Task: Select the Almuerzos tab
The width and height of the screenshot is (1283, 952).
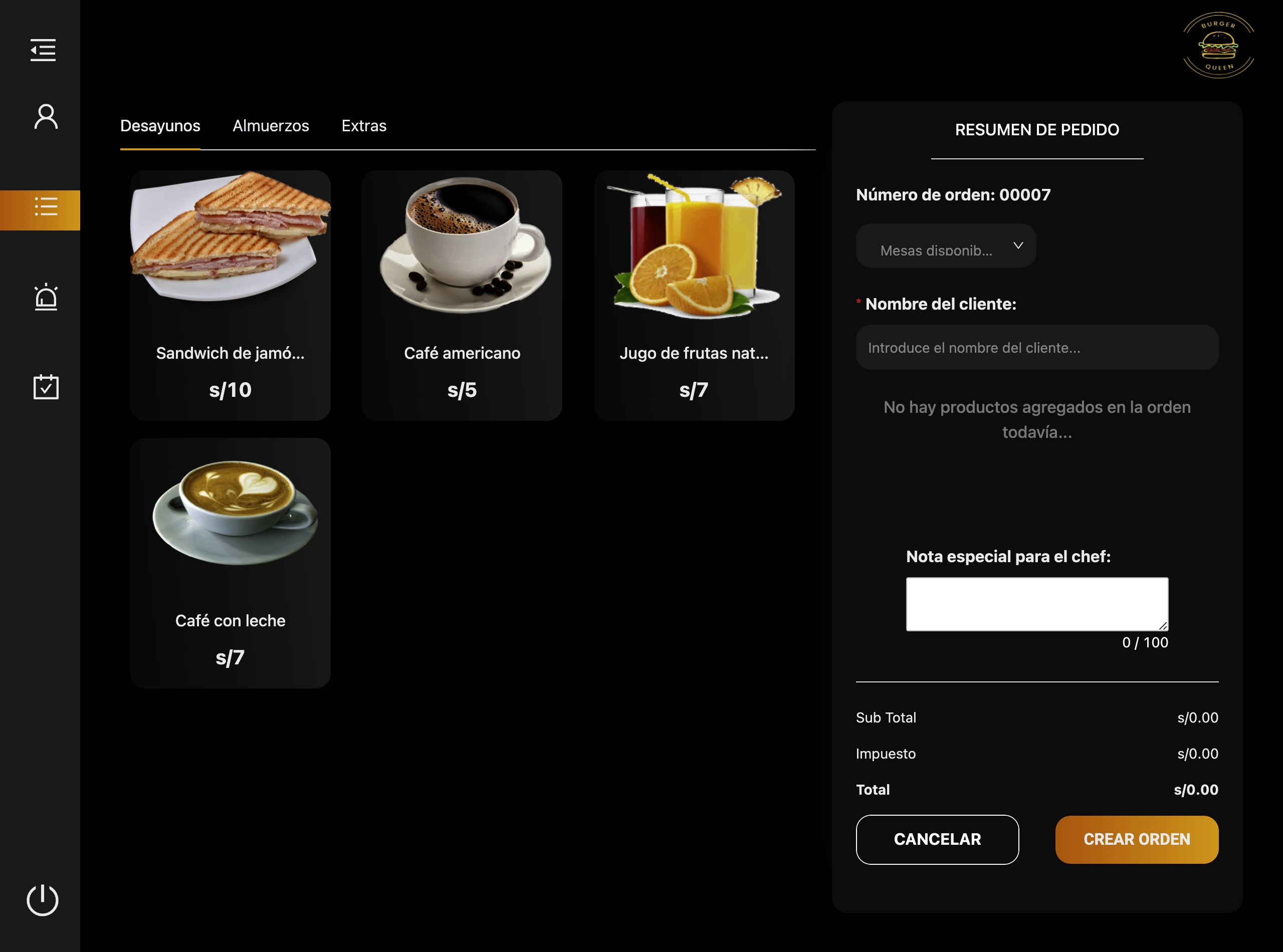Action: pyautogui.click(x=270, y=125)
